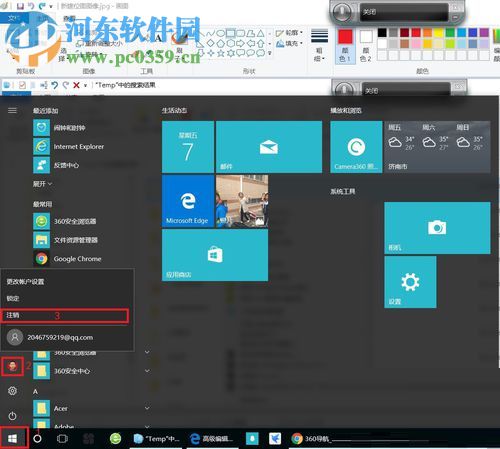
Task: Open Cortana circle on the taskbar
Action: (37, 438)
